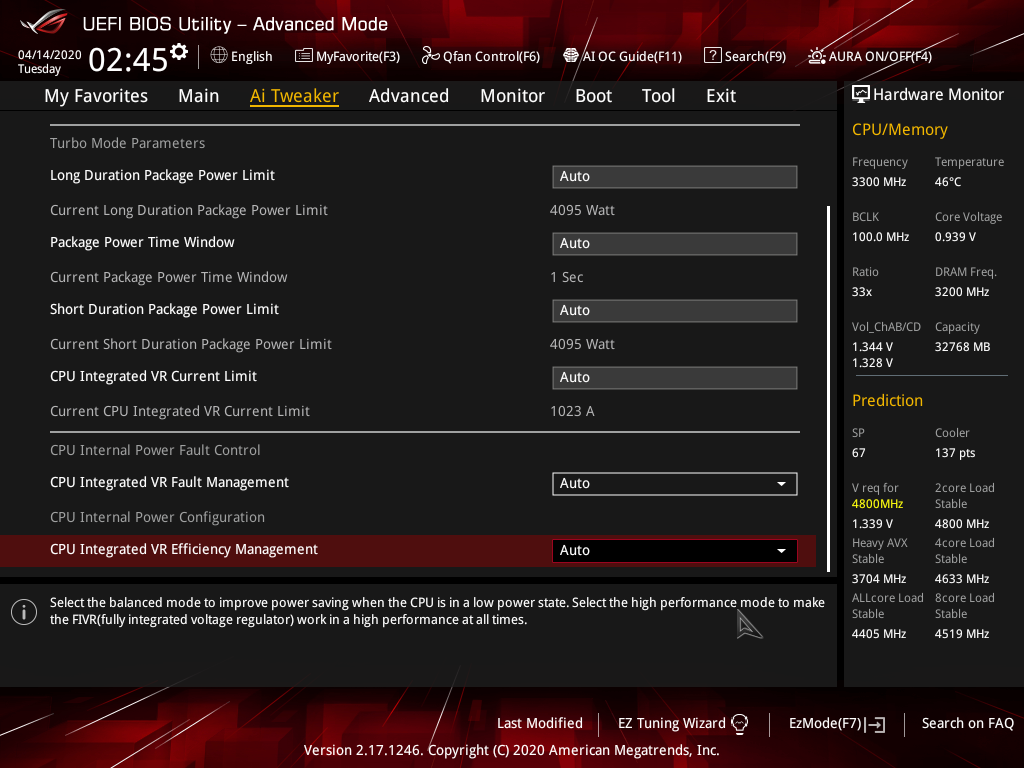This screenshot has height=768, width=1024.
Task: Select CPU Integrated VR Efficiency Management row label
Action: [184, 549]
